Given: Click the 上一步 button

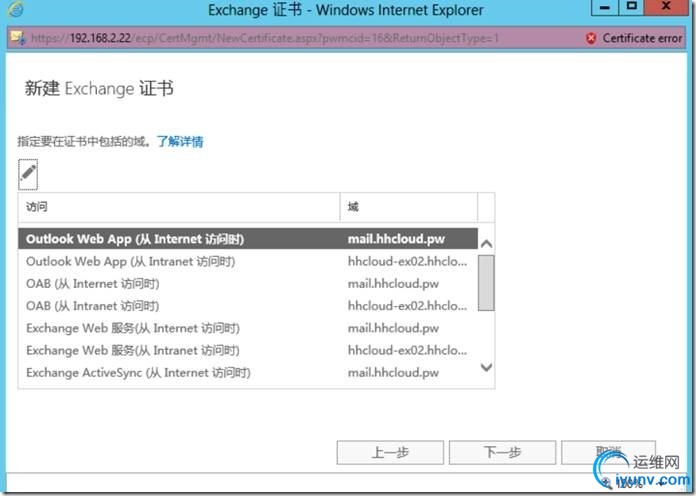Looking at the screenshot, I should pos(390,452).
